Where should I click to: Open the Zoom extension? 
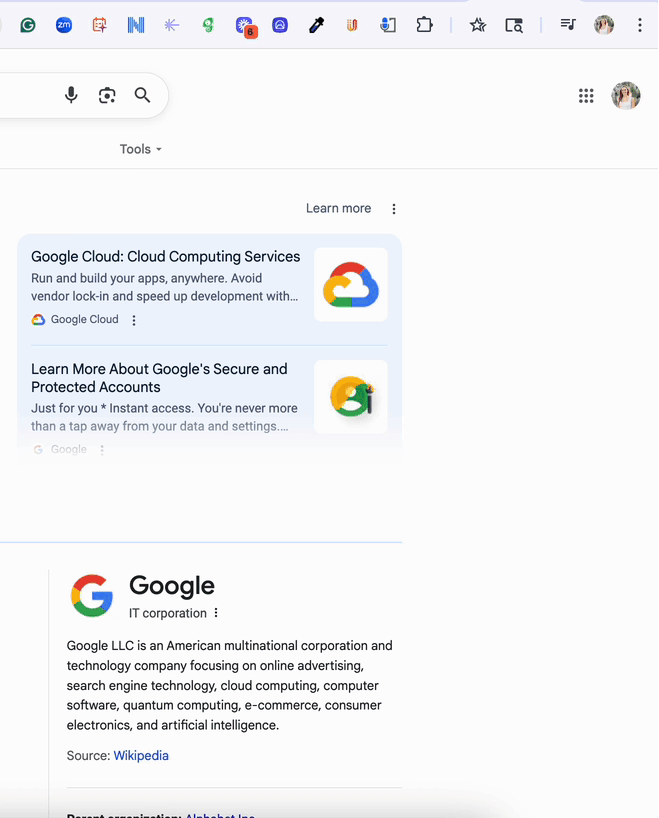click(x=64, y=25)
